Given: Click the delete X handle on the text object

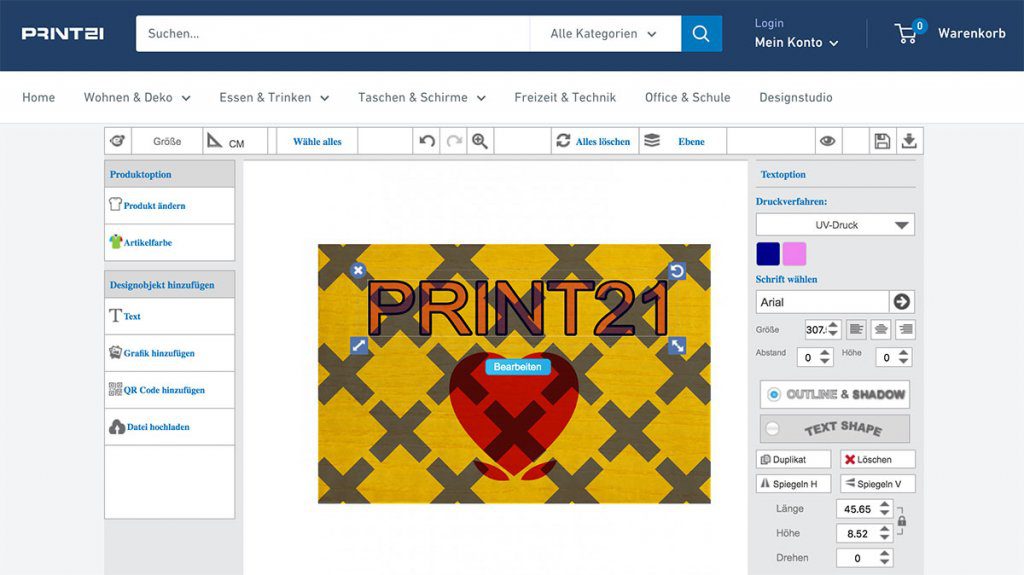Looking at the screenshot, I should click(359, 270).
